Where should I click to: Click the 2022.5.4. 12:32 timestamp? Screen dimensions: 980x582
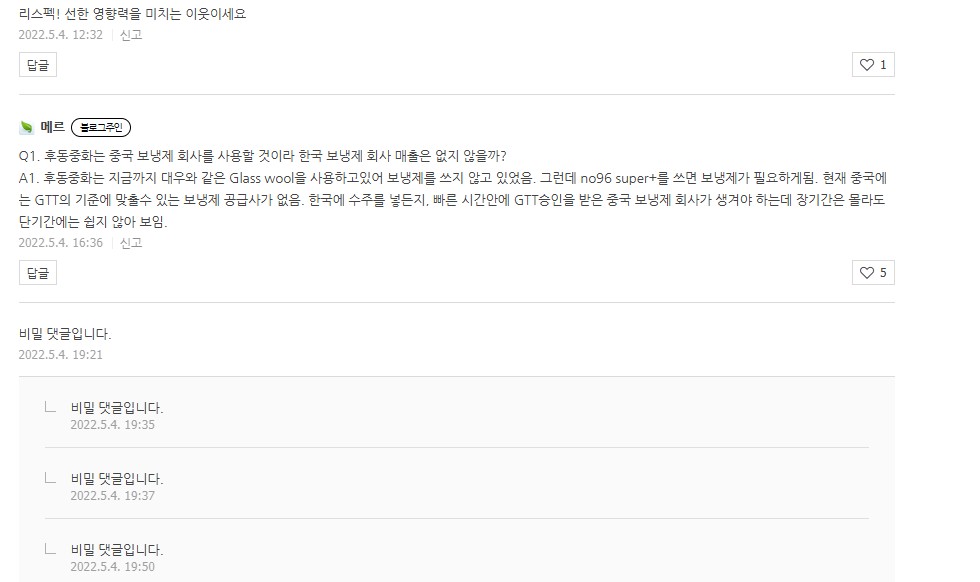tap(60, 35)
